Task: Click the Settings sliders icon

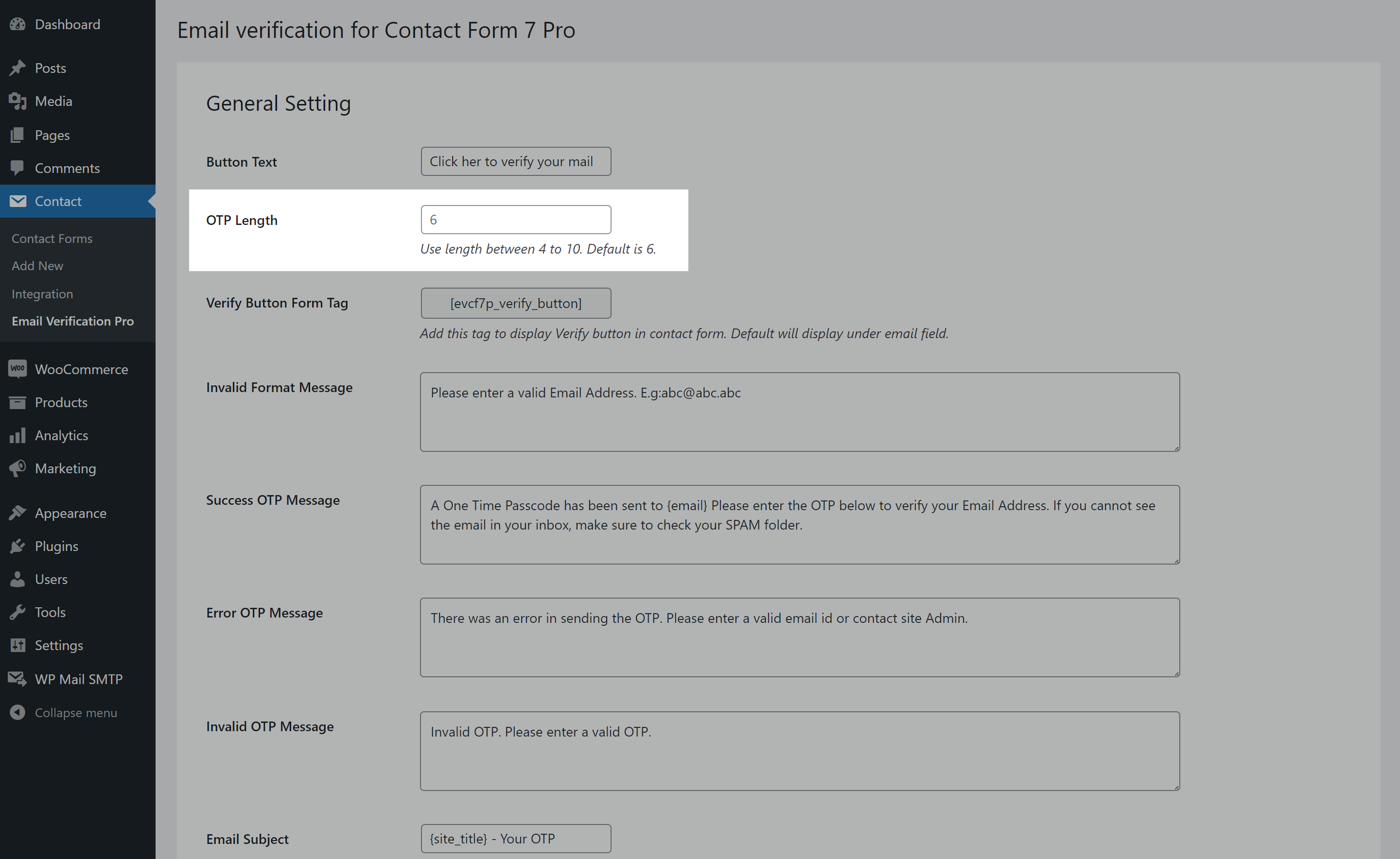Action: pos(17,645)
